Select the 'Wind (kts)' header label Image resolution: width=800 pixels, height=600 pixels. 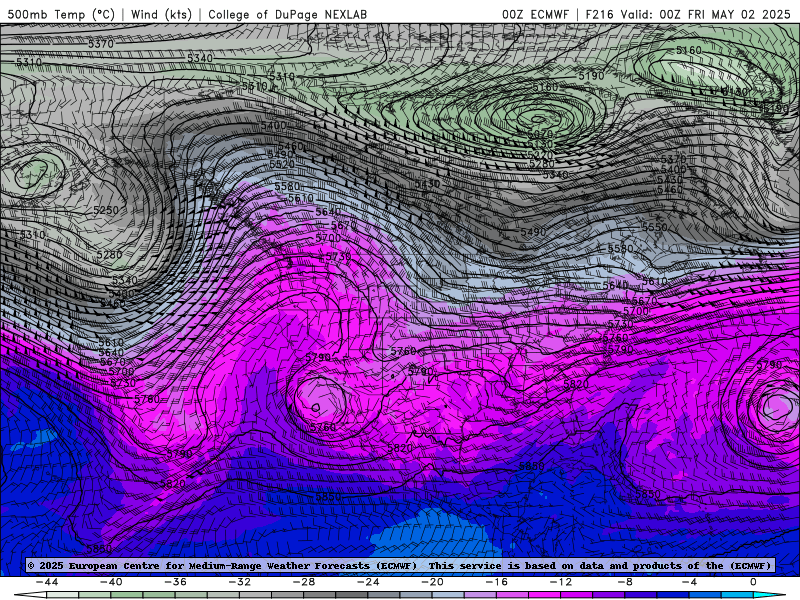point(161,14)
